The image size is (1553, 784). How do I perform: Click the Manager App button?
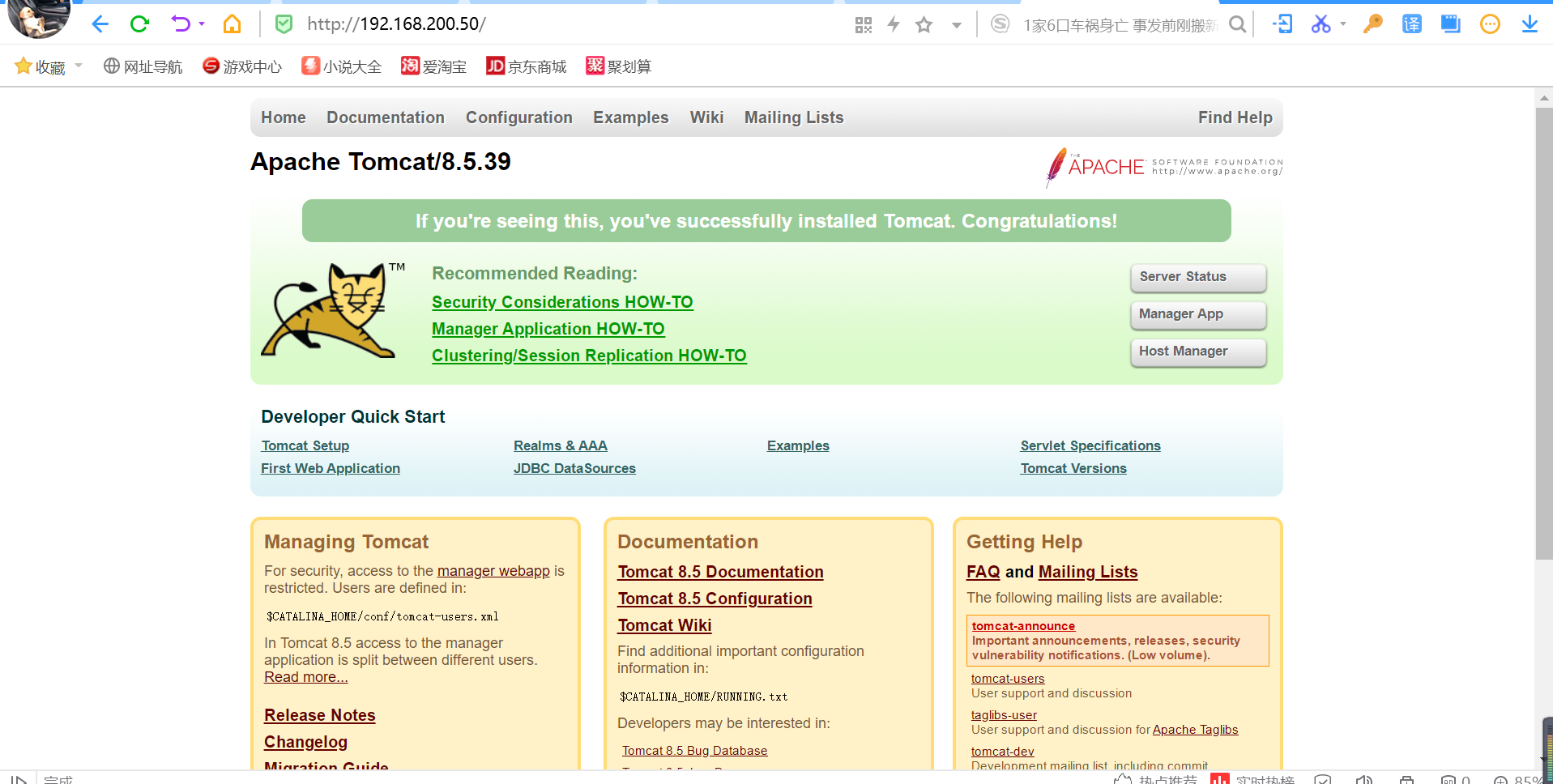click(1198, 314)
